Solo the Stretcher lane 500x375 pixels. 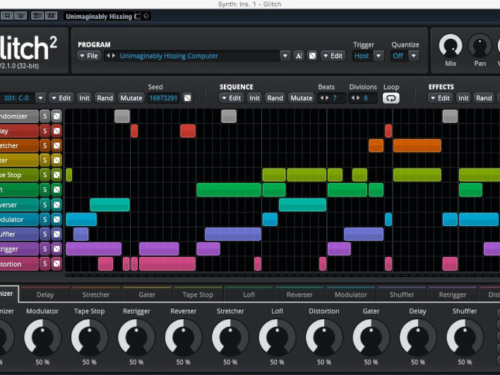coord(45,146)
